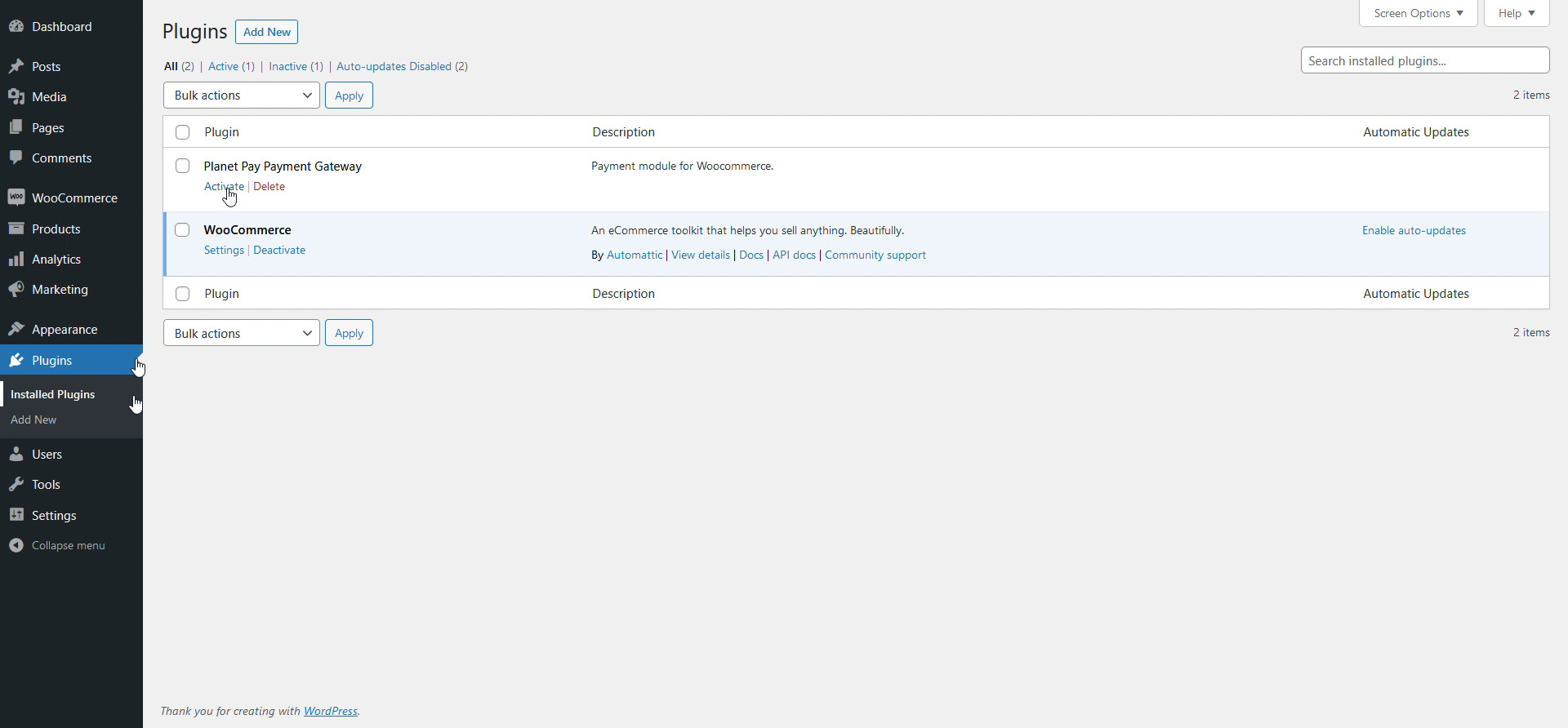
Task: Click the Appearance paintbrush icon
Action: click(16, 329)
